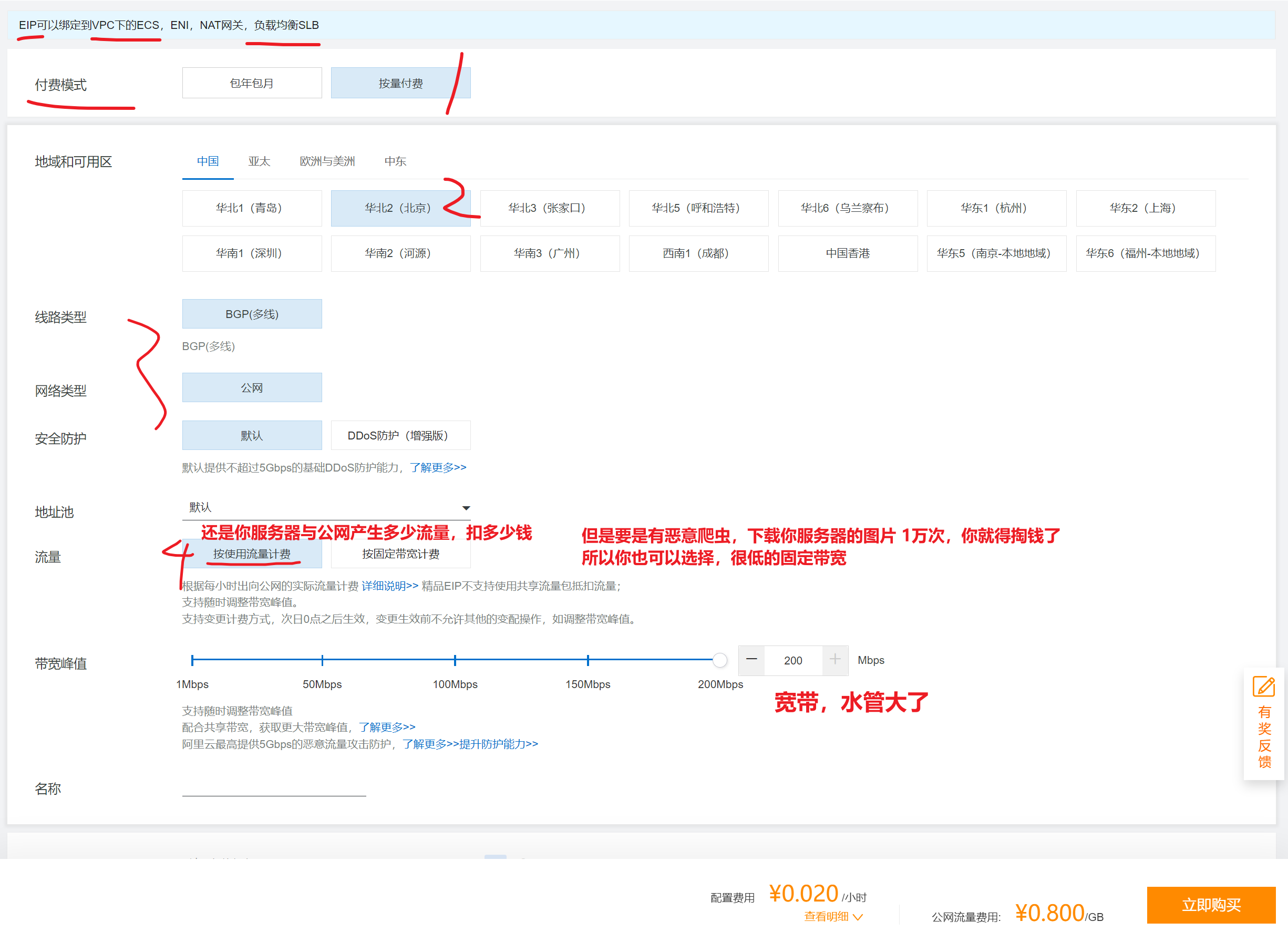This screenshot has width=1288, height=932.
Task: Select 包年包月 payment mode
Action: pos(252,84)
